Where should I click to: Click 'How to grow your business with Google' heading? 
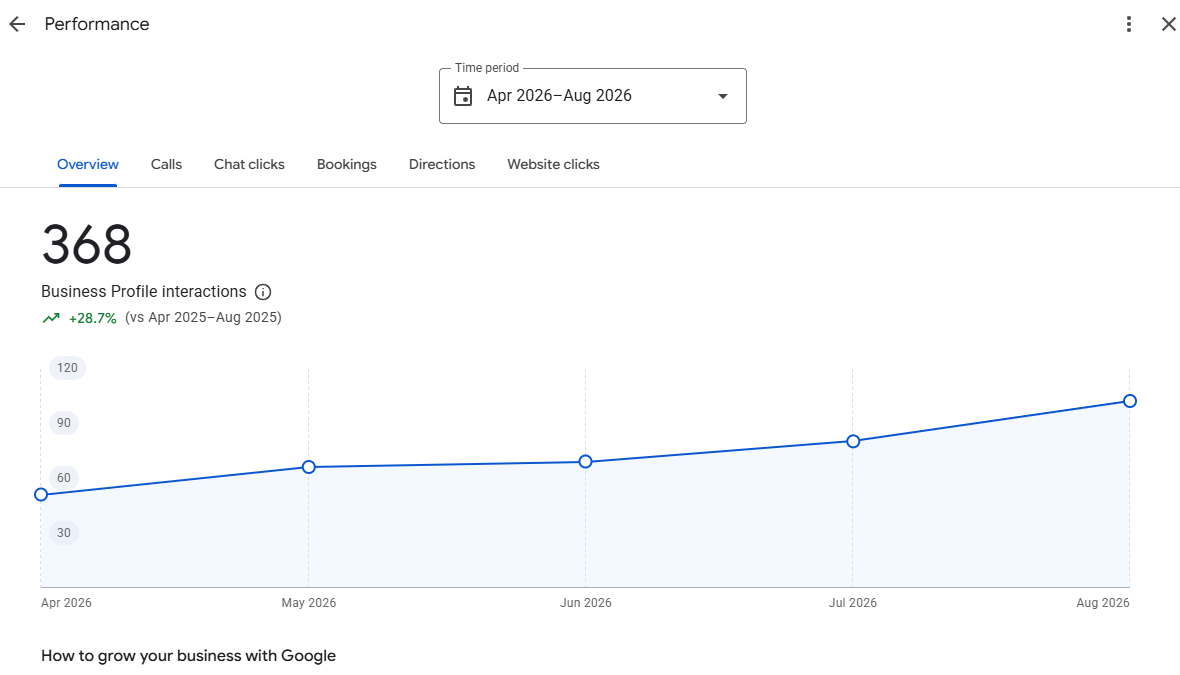(188, 655)
